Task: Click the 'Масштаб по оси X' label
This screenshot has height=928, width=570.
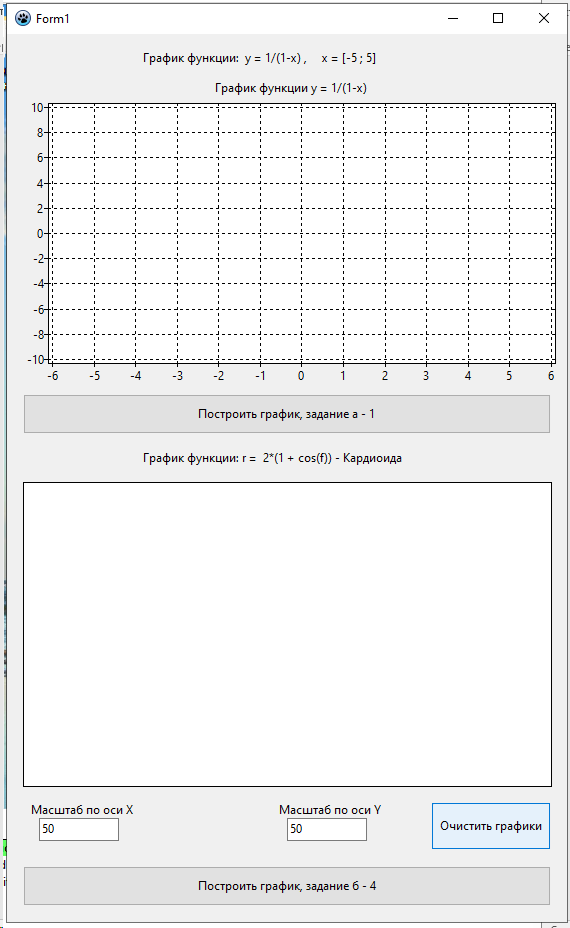Action: tap(82, 810)
